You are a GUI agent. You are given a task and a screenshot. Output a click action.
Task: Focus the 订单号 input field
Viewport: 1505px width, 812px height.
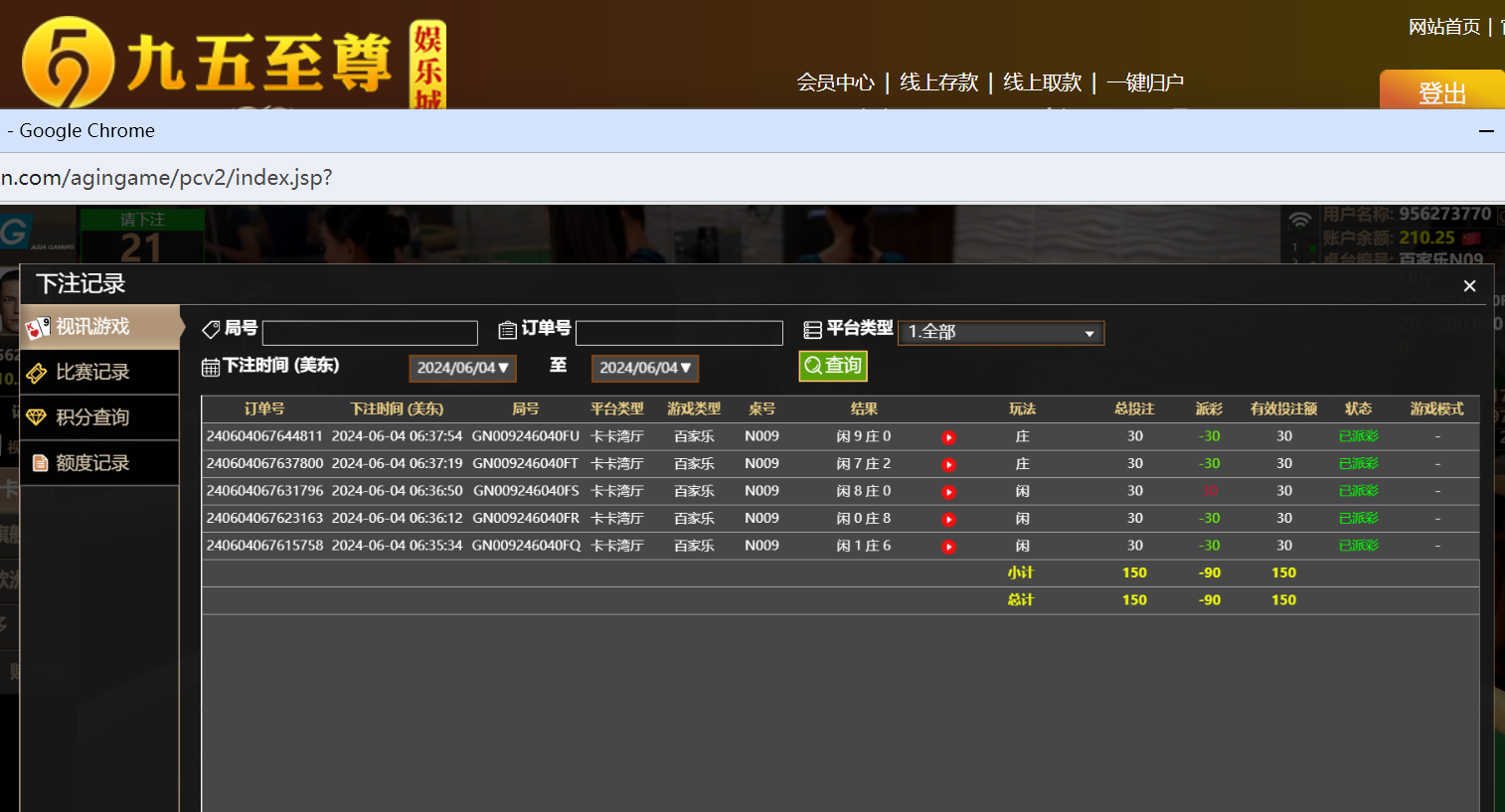pyautogui.click(x=679, y=333)
